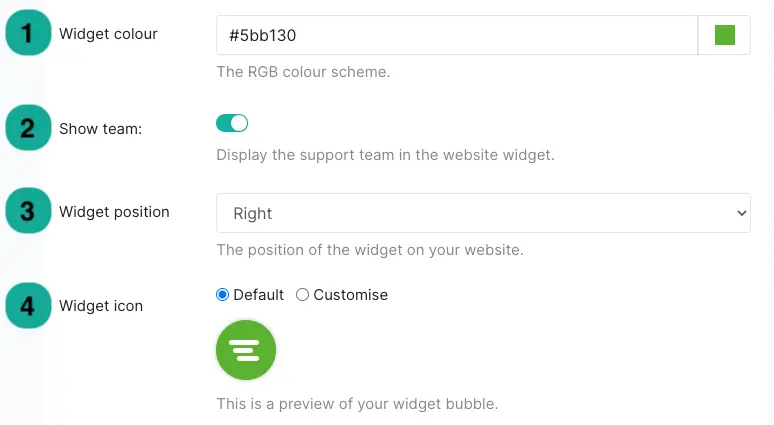The height and width of the screenshot is (425, 774).
Task: Click the step 1 numbered badge
Action: pos(28,33)
